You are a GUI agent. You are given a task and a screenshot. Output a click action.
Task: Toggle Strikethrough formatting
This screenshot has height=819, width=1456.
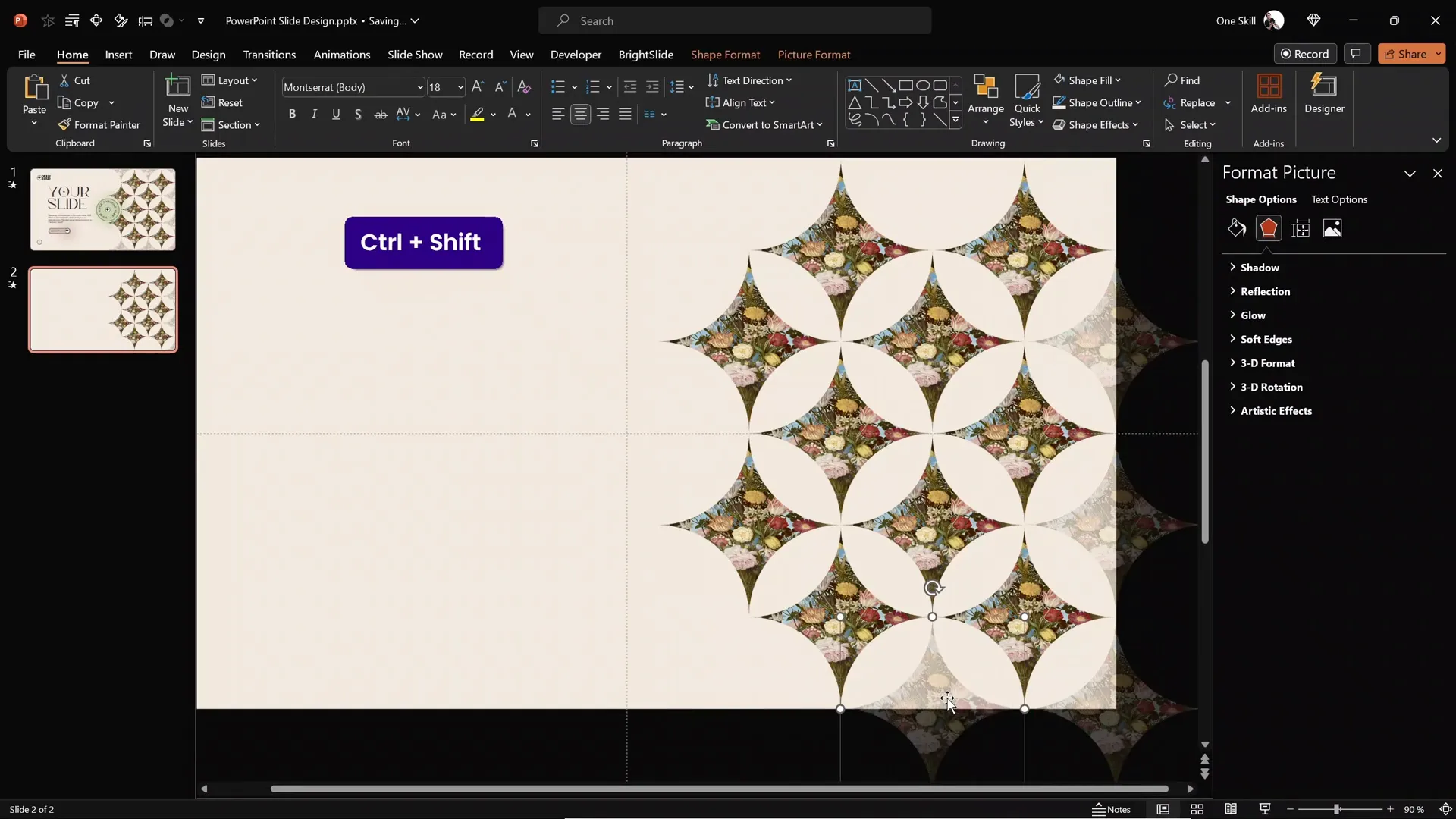pyautogui.click(x=381, y=115)
